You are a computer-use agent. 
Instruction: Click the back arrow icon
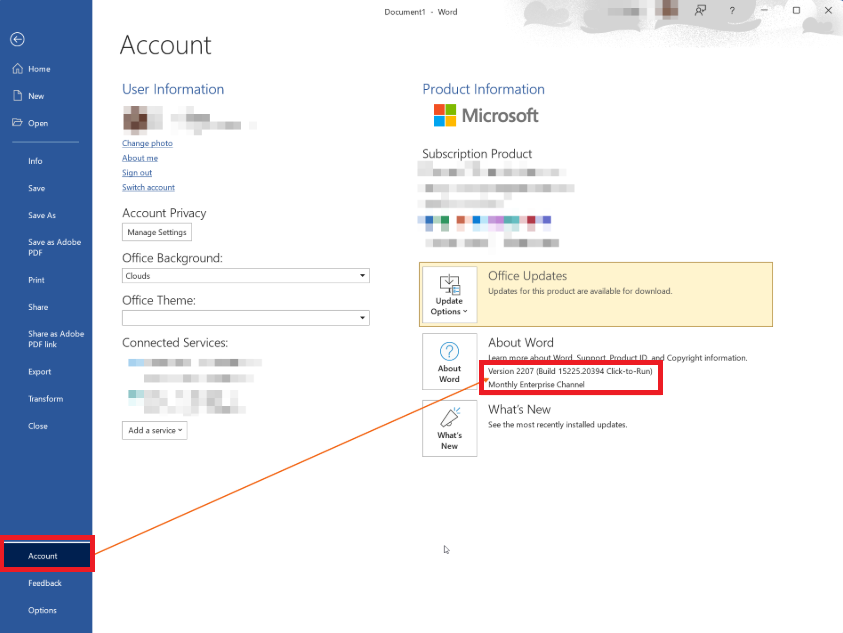17,39
